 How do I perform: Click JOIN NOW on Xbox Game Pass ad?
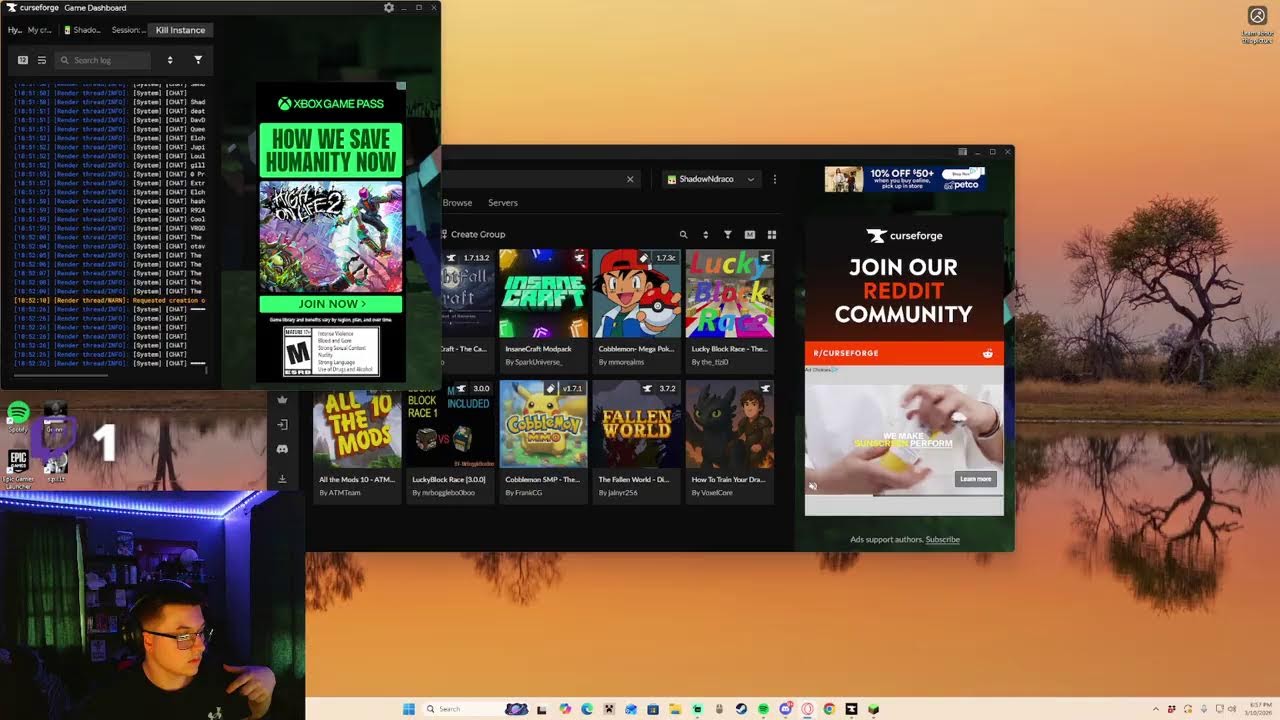click(331, 304)
